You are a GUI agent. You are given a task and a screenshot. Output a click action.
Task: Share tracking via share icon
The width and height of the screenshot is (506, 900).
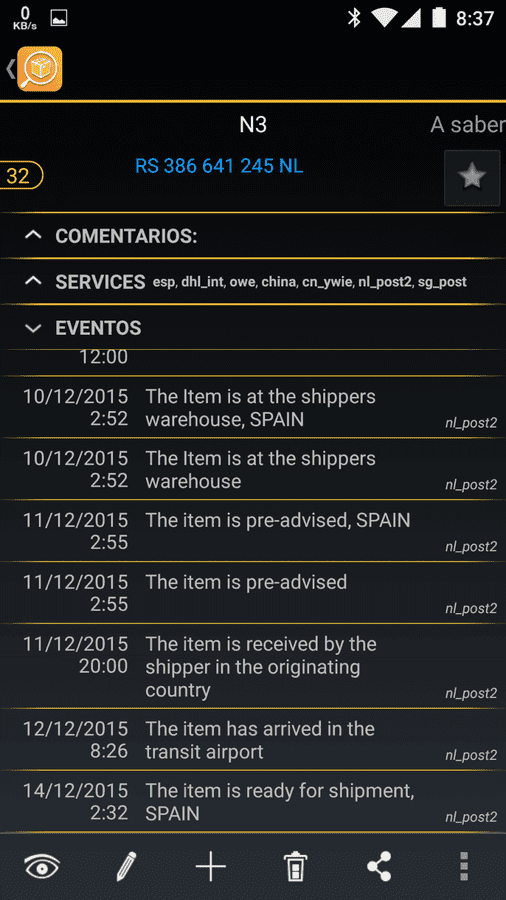(379, 866)
